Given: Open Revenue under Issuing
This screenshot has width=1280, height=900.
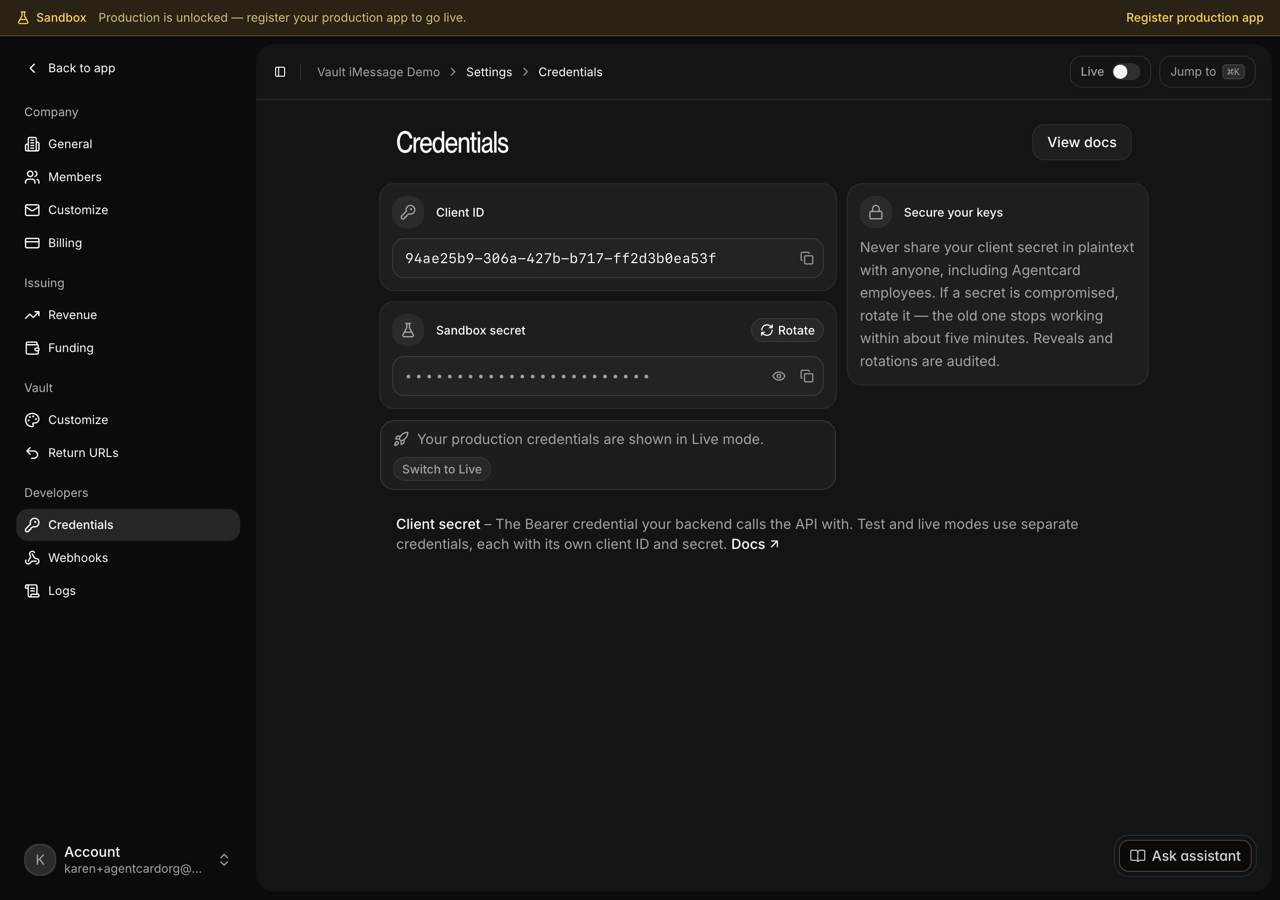Looking at the screenshot, I should (128, 315).
